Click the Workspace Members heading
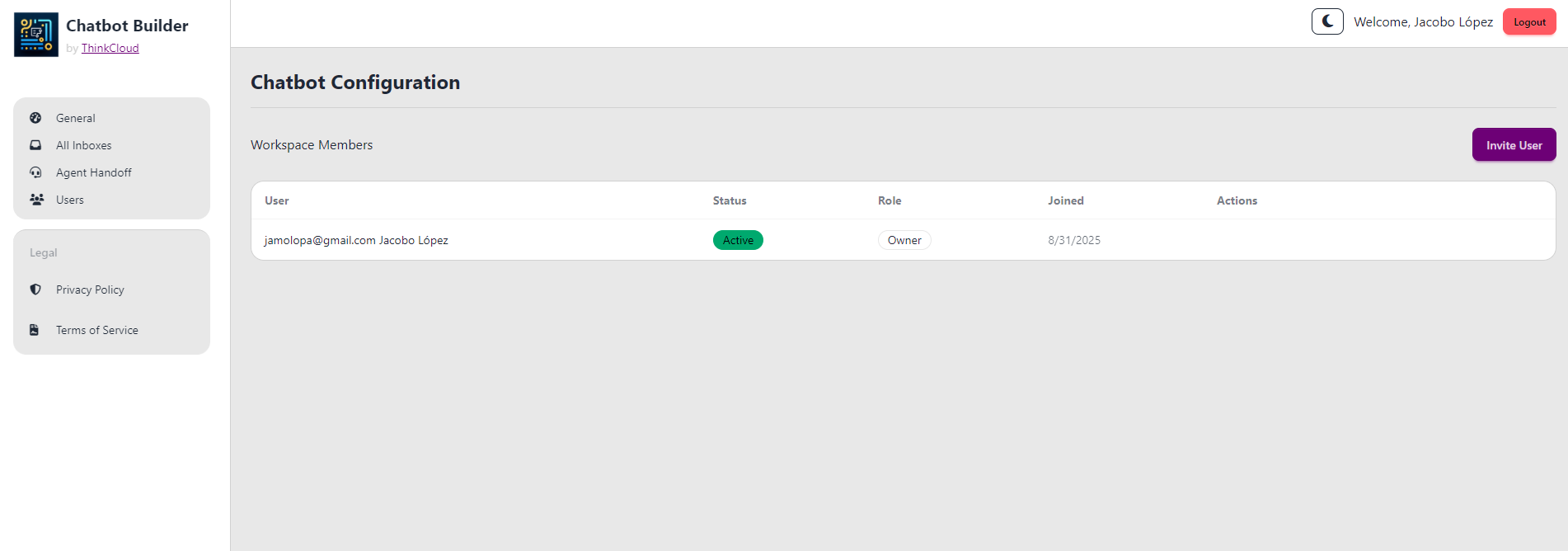1568x551 pixels. pos(312,145)
